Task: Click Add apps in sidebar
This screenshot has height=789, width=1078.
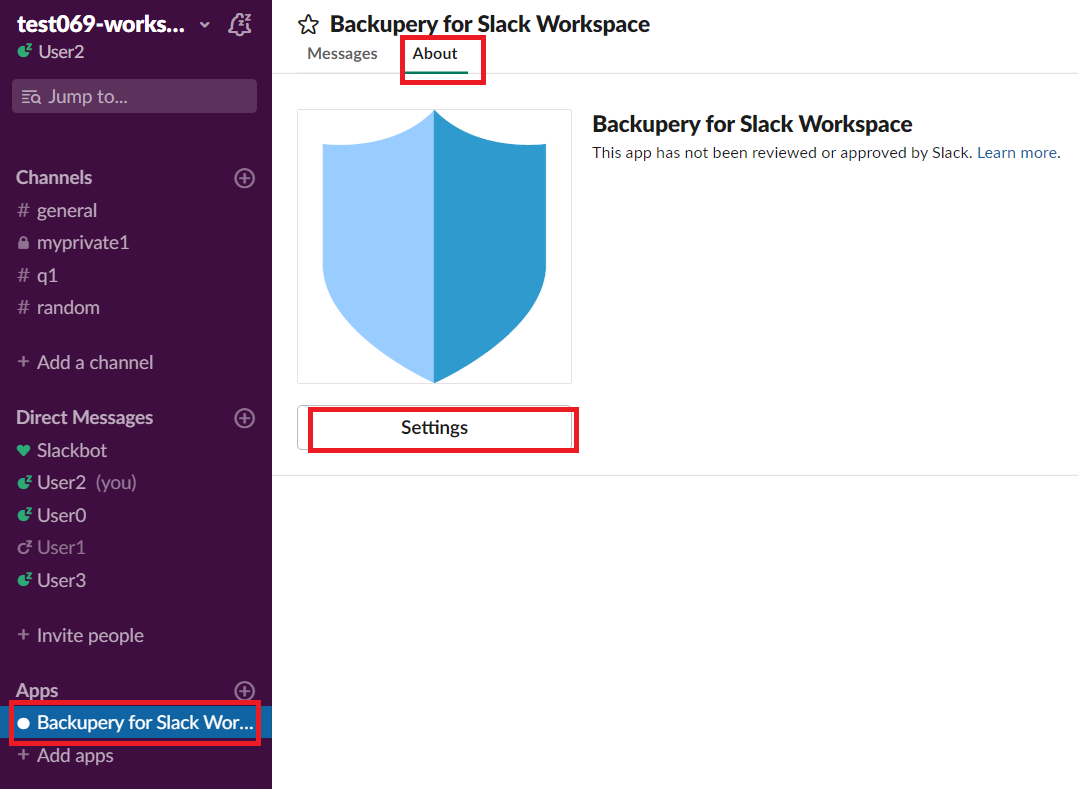Action: [74, 756]
